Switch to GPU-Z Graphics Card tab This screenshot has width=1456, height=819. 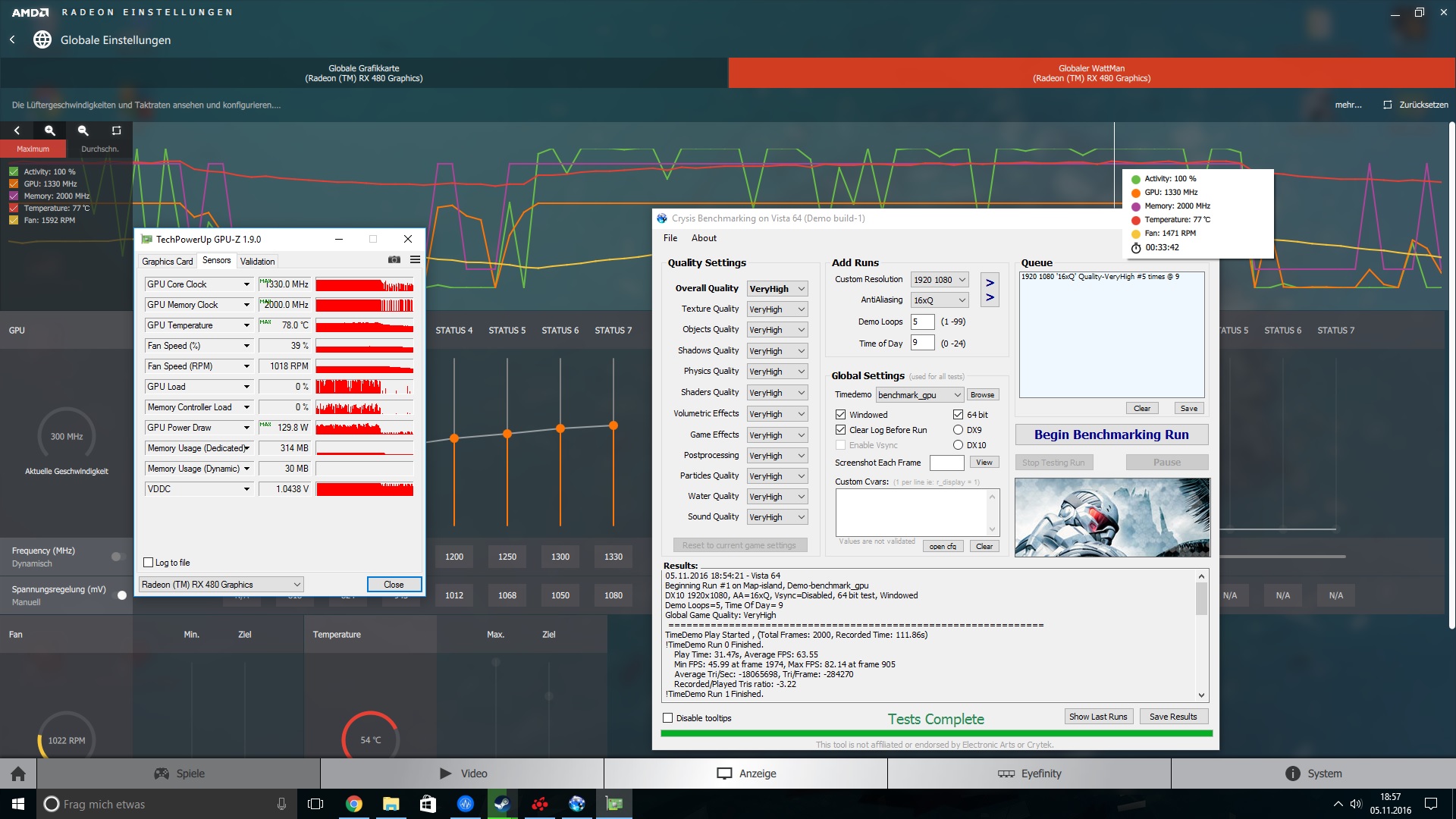[x=167, y=262]
